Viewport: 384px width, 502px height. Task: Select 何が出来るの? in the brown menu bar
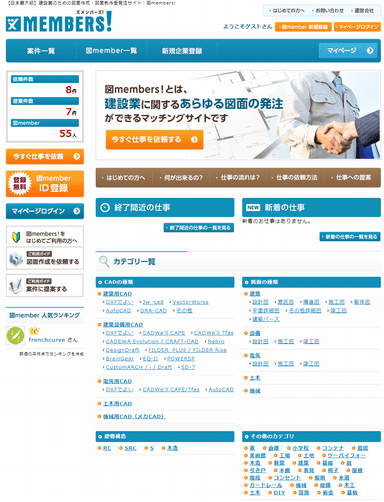[x=181, y=178]
